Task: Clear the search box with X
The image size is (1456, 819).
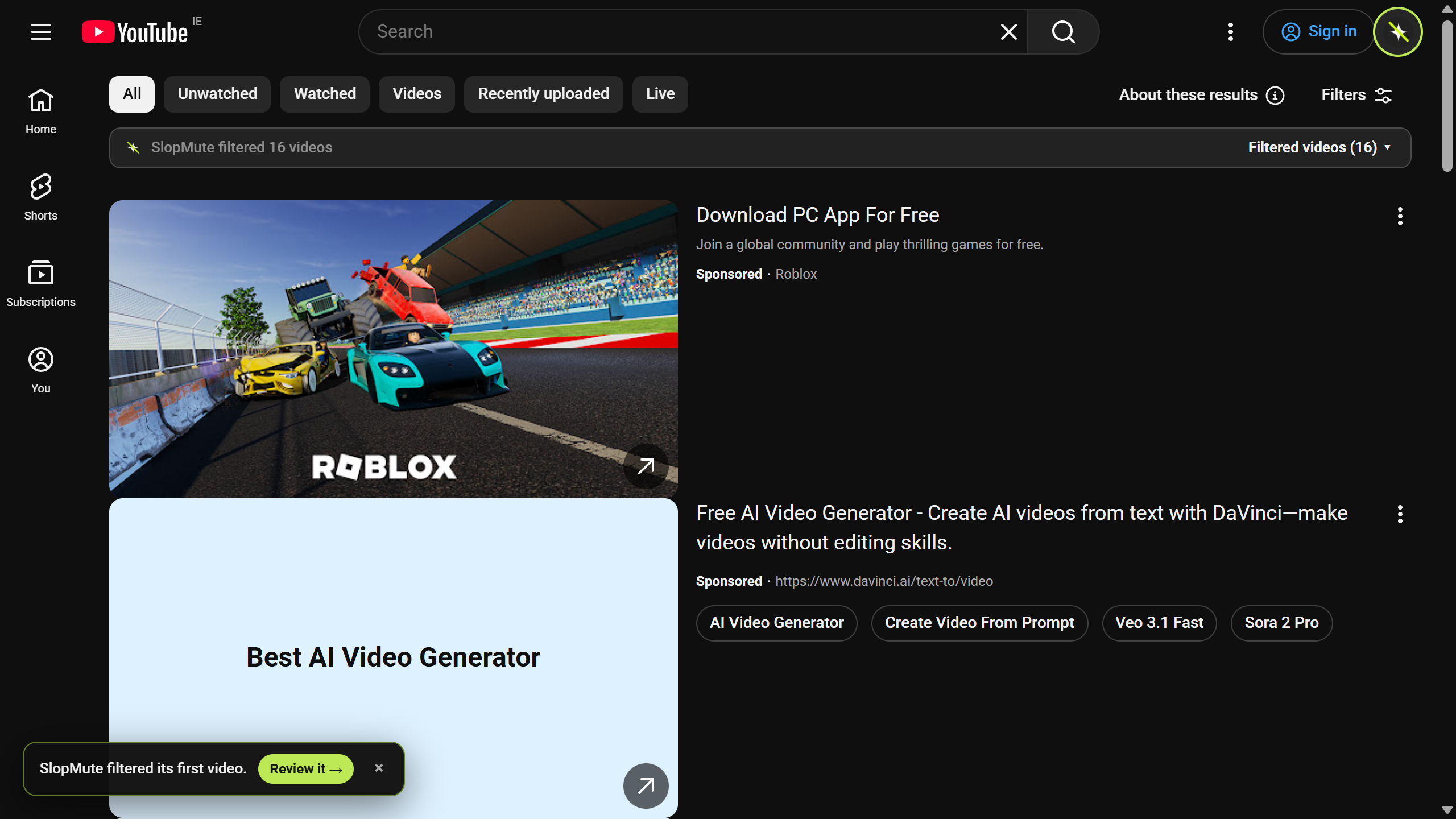Action: [x=1008, y=32]
